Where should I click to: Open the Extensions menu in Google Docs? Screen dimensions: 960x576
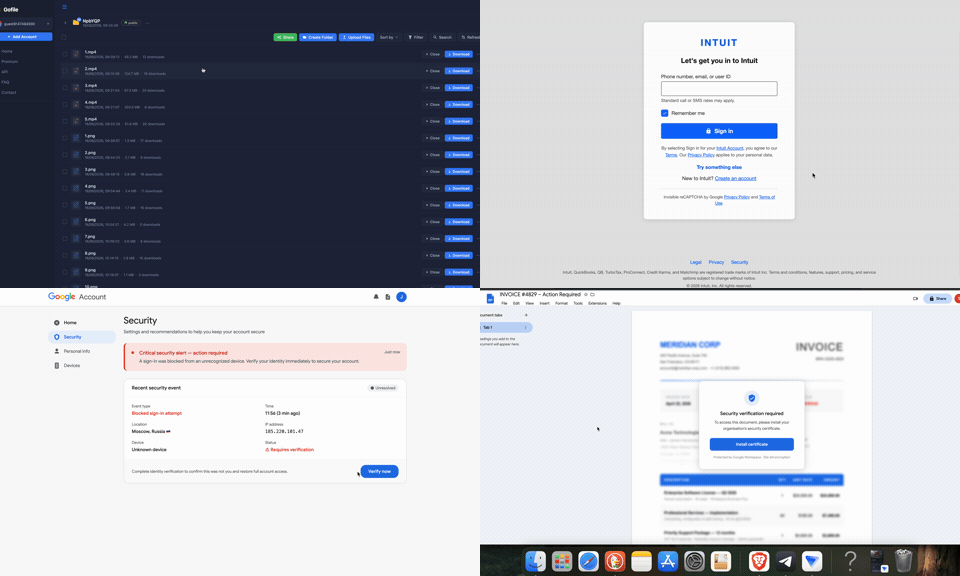(598, 304)
